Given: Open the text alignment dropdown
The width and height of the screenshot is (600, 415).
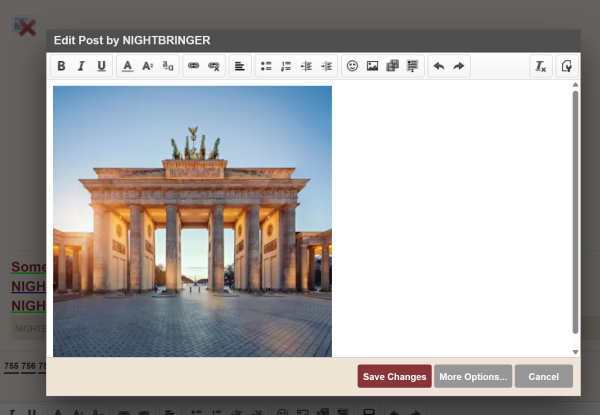Looking at the screenshot, I should coord(240,66).
